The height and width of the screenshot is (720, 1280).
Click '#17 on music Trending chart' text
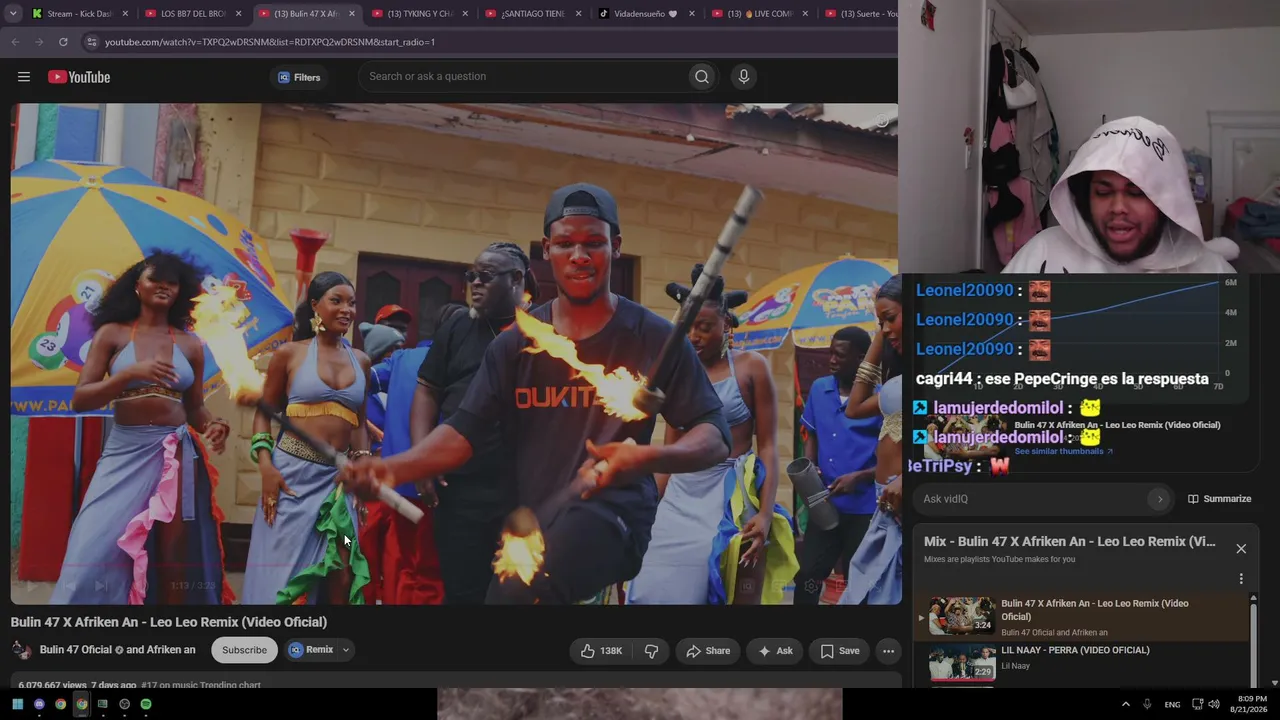point(201,685)
